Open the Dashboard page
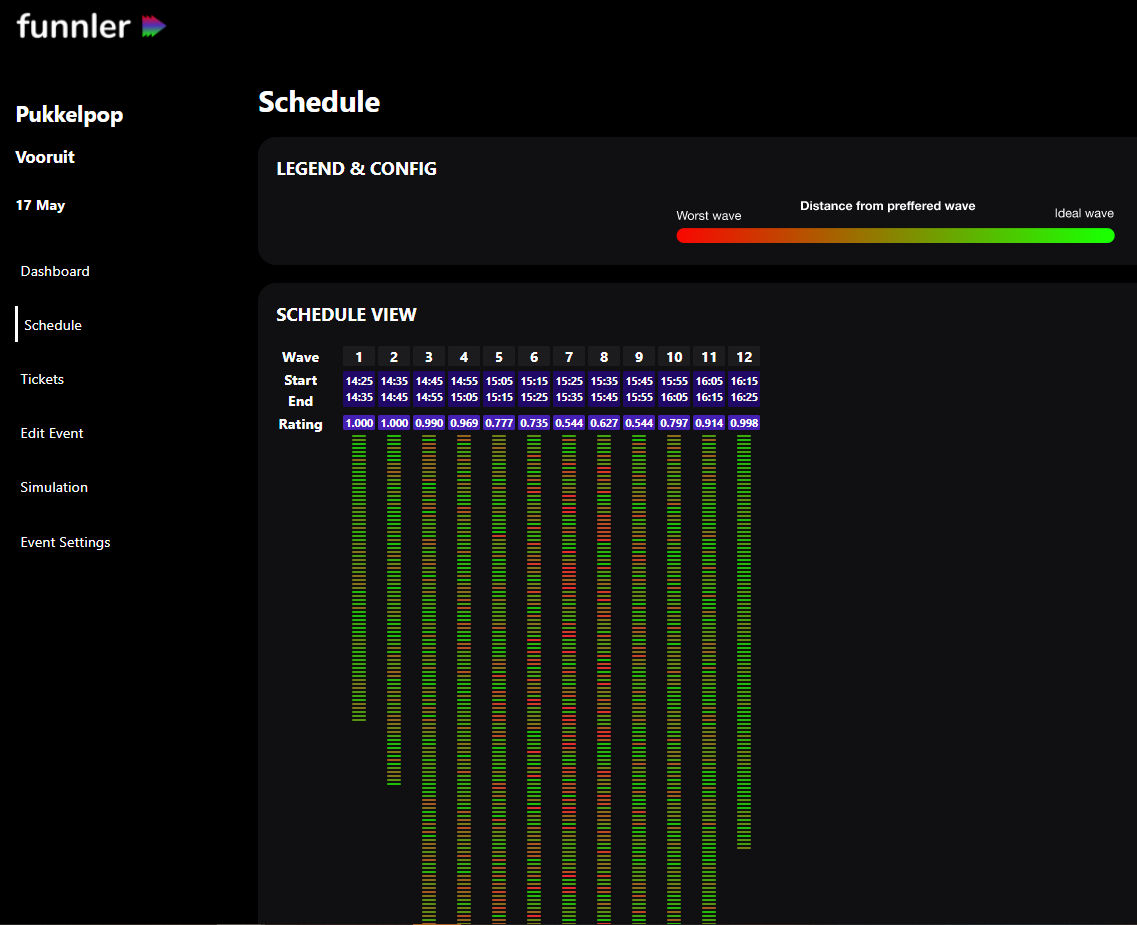The width and height of the screenshot is (1137, 925). pyautogui.click(x=55, y=271)
